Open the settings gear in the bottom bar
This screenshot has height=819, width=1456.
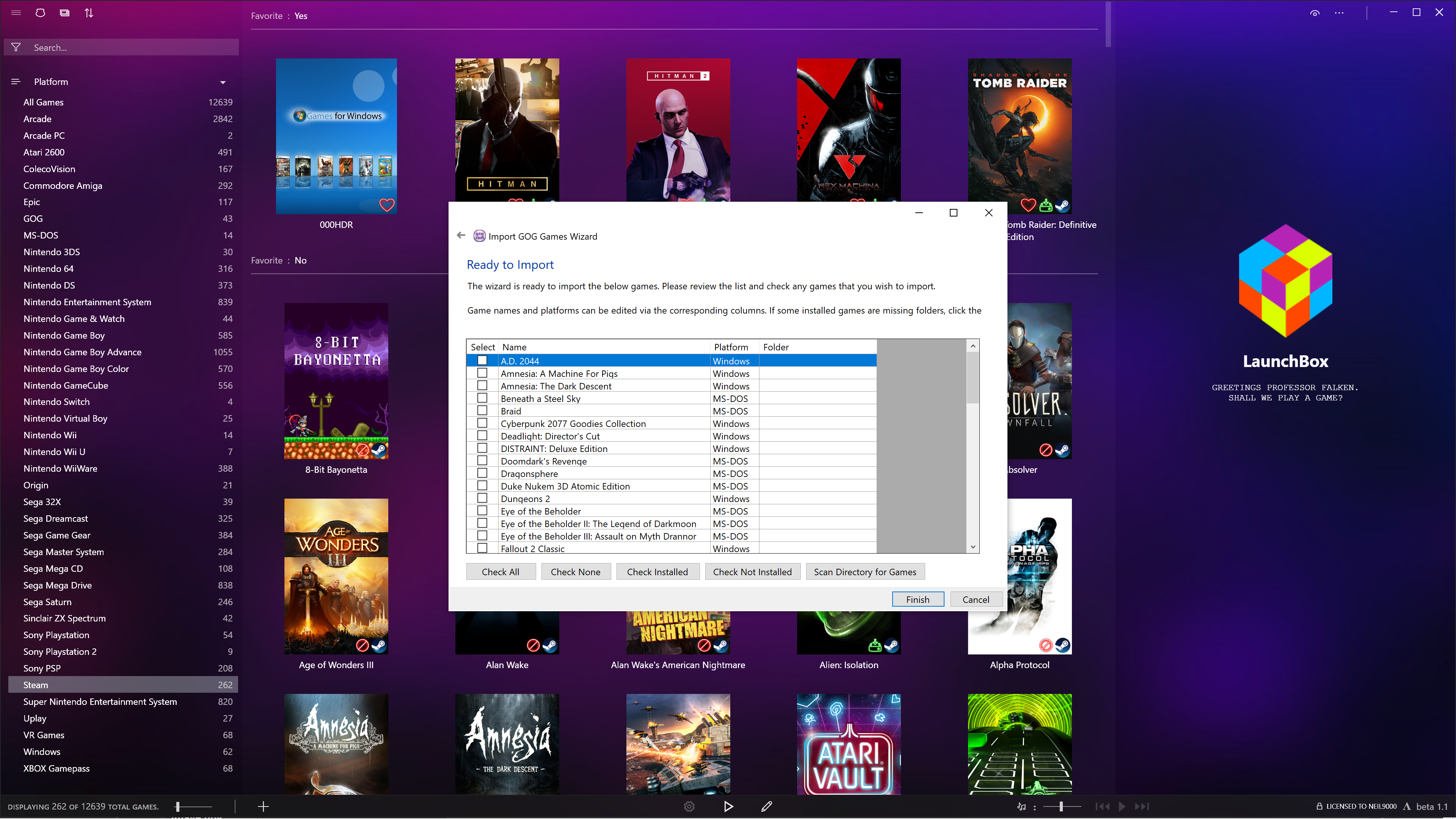click(x=689, y=806)
